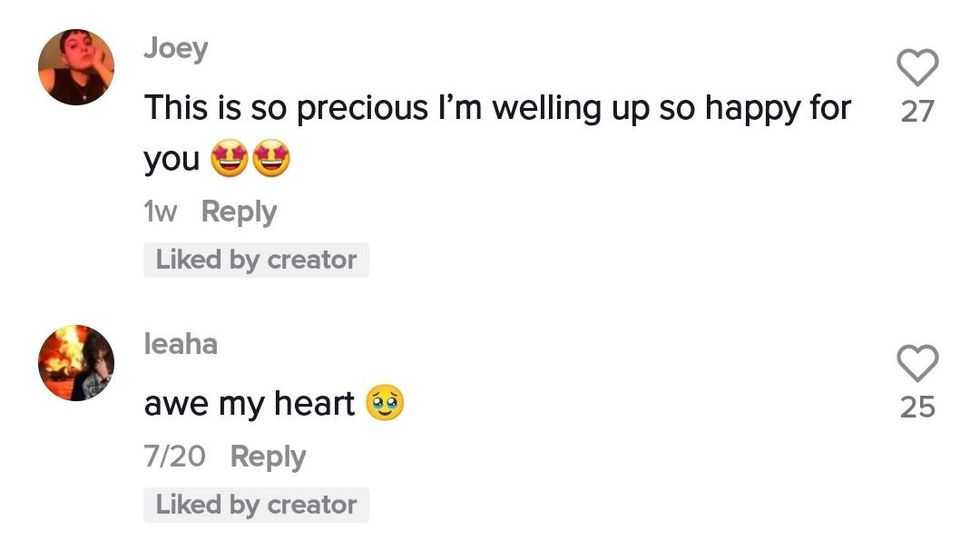Click the first star-eyed emoji in Joey's comment
This screenshot has height=541, width=980.
pos(228,159)
